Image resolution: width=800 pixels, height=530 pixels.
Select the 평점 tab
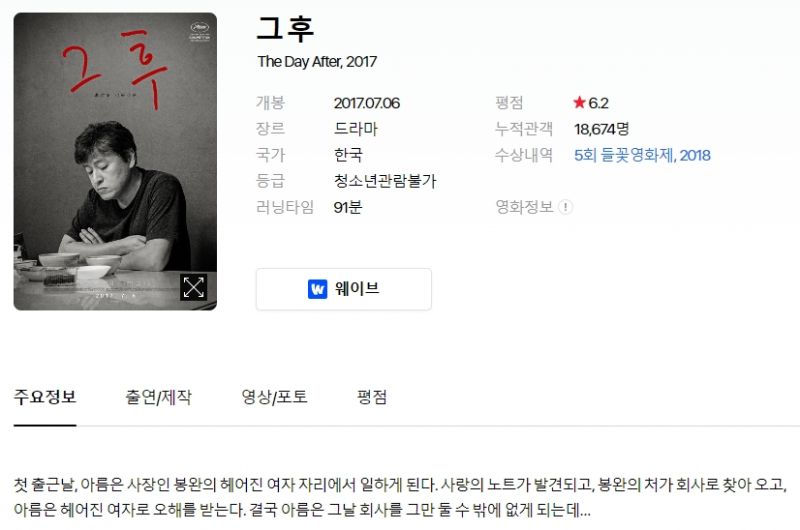click(x=372, y=397)
